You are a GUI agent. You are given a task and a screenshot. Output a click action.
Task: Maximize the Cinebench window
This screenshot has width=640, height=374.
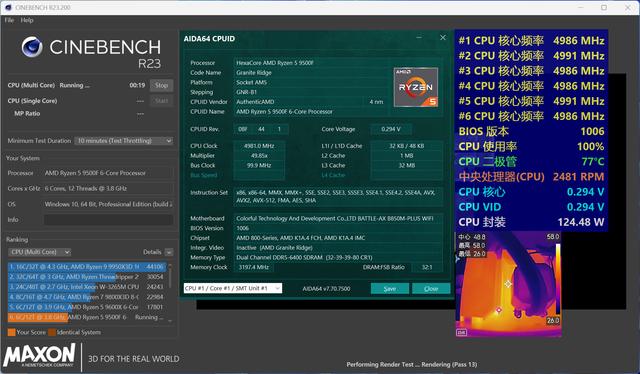pos(604,7)
